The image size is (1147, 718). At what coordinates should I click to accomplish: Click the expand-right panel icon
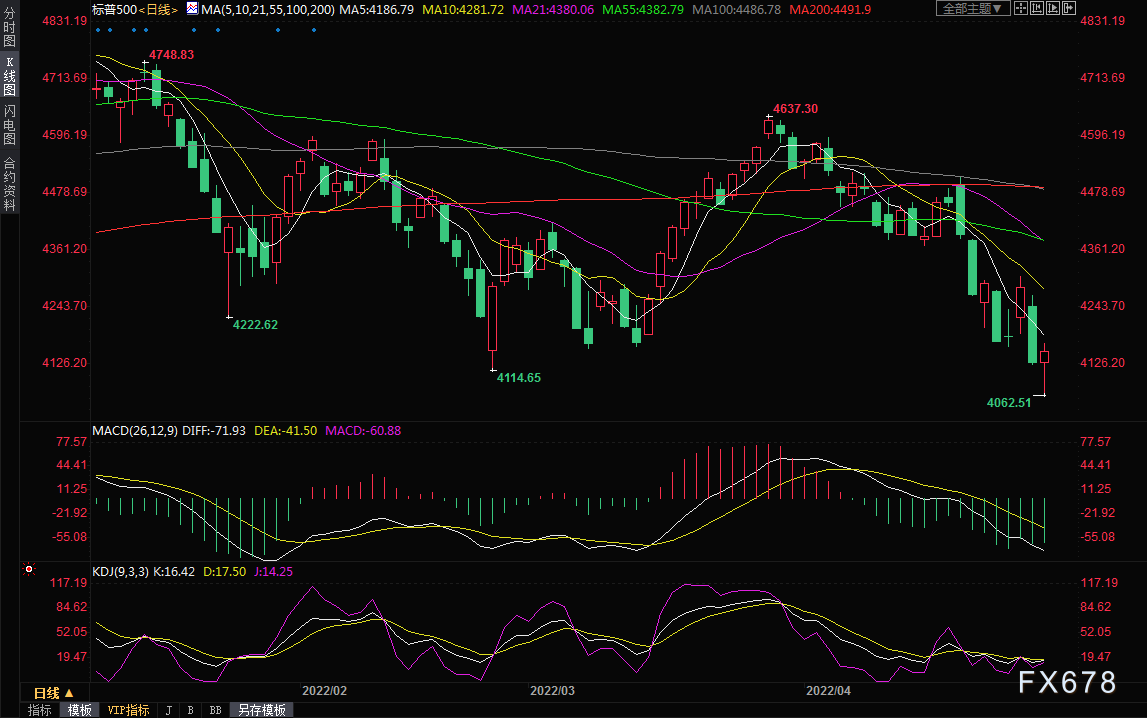pos(1069,9)
